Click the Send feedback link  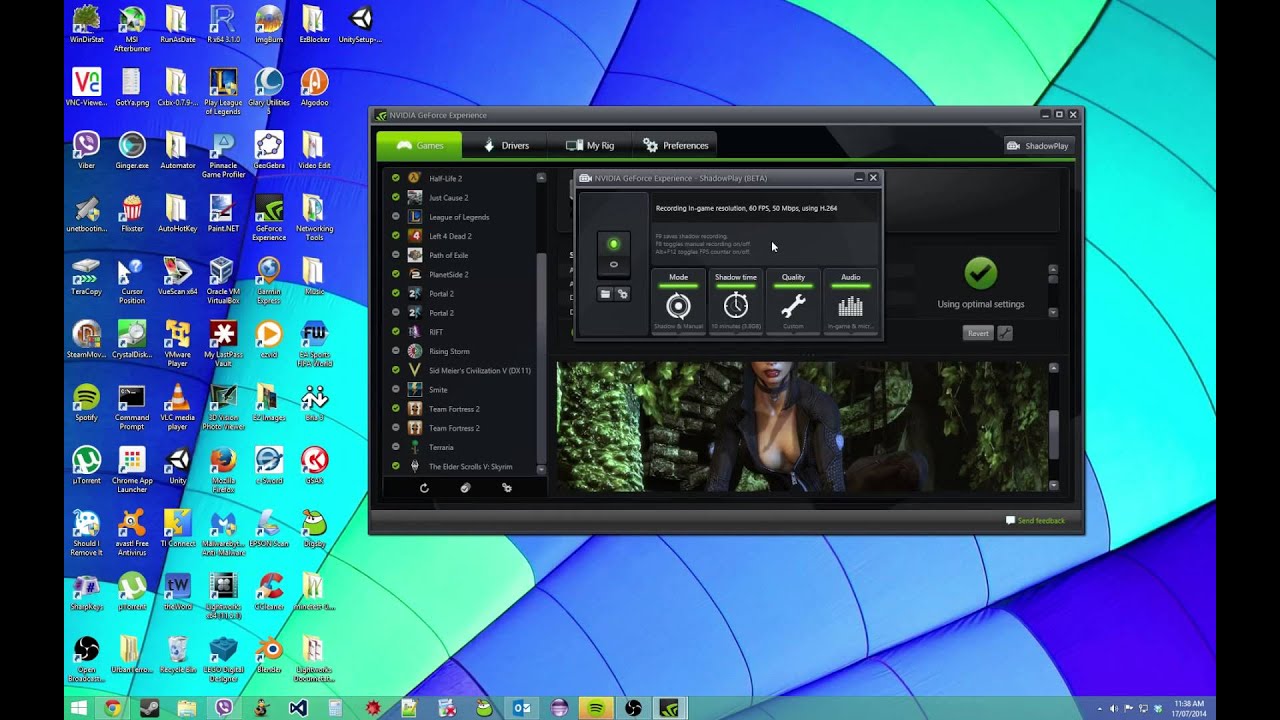pyautogui.click(x=1035, y=521)
